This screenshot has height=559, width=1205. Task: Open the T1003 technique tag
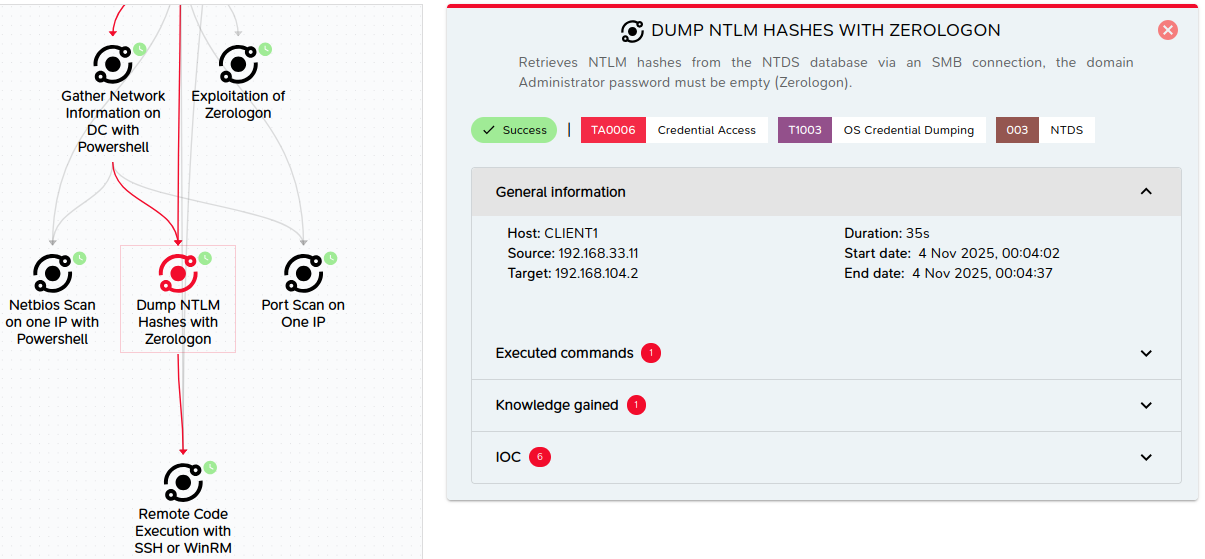point(805,130)
